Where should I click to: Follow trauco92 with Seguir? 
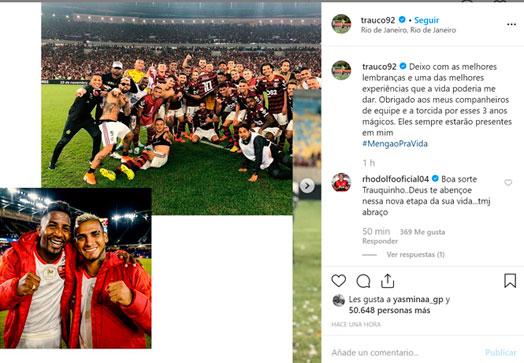point(426,20)
